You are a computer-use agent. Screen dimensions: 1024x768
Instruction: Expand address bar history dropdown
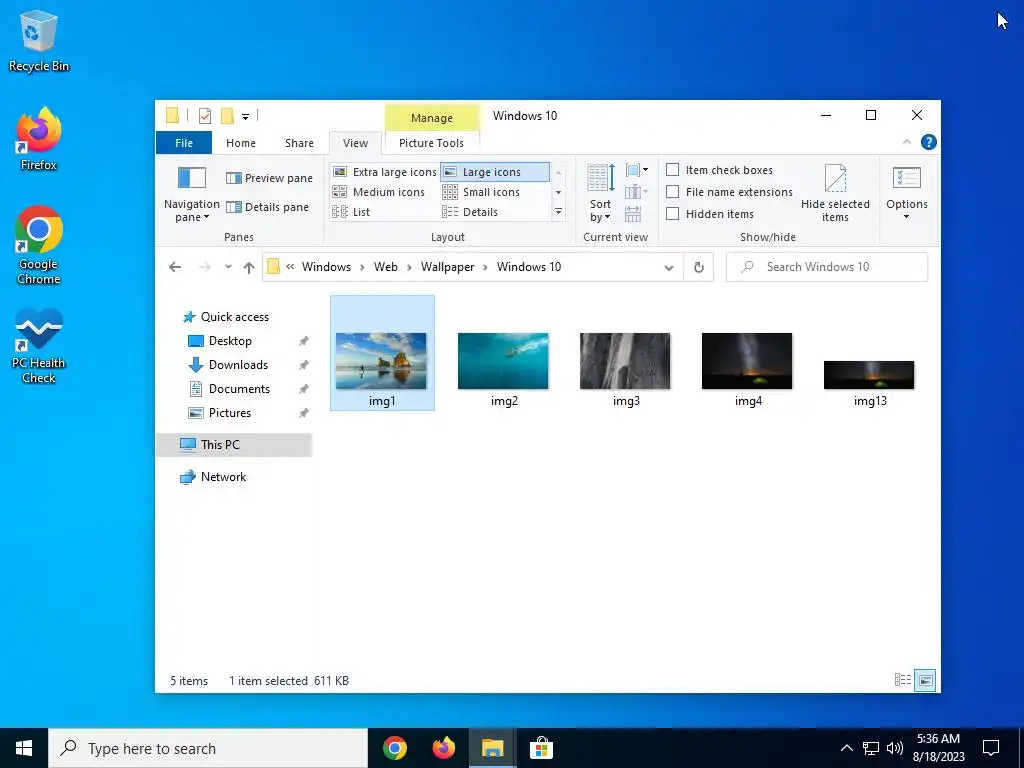coord(669,267)
